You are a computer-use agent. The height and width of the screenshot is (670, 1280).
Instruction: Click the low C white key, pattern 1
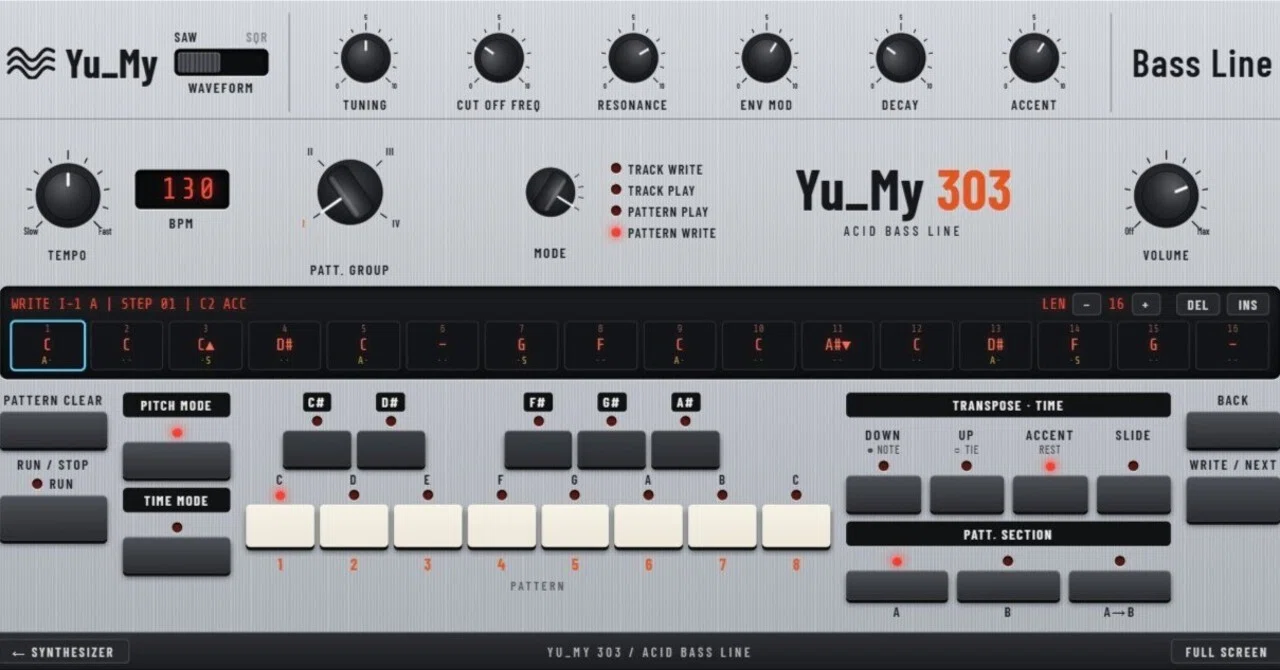[x=280, y=526]
